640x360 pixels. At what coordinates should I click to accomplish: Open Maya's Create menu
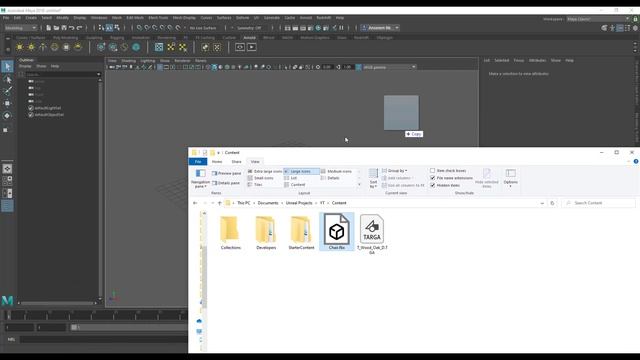[31, 18]
